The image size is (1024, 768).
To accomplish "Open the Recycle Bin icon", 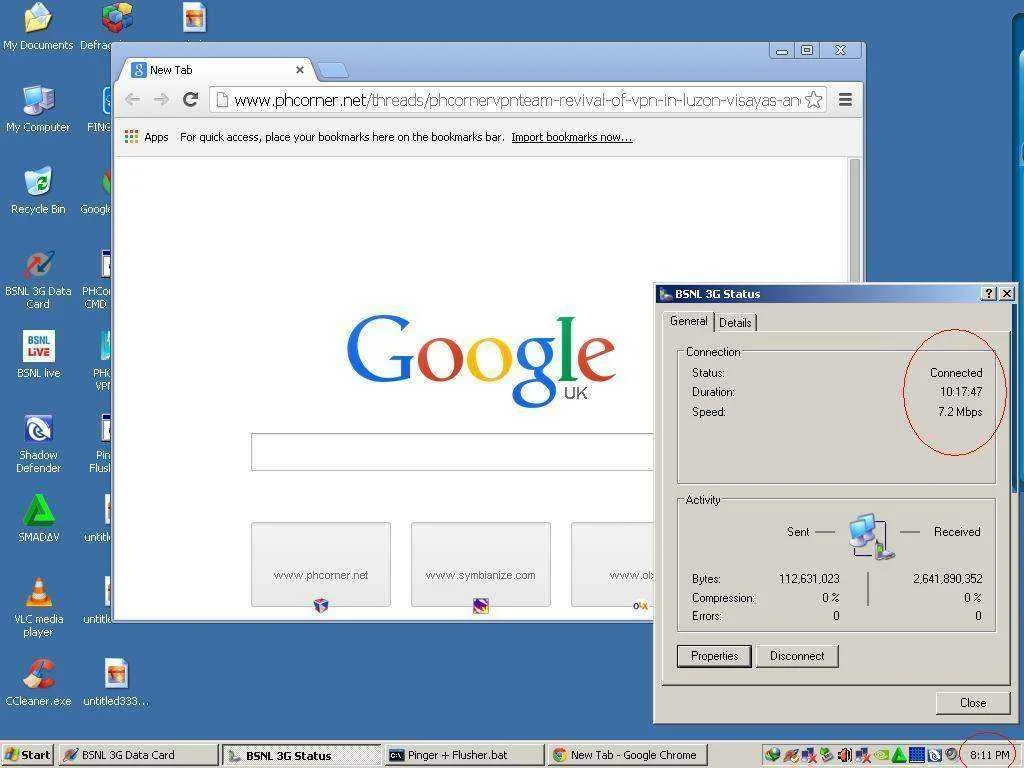I will 38,191.
